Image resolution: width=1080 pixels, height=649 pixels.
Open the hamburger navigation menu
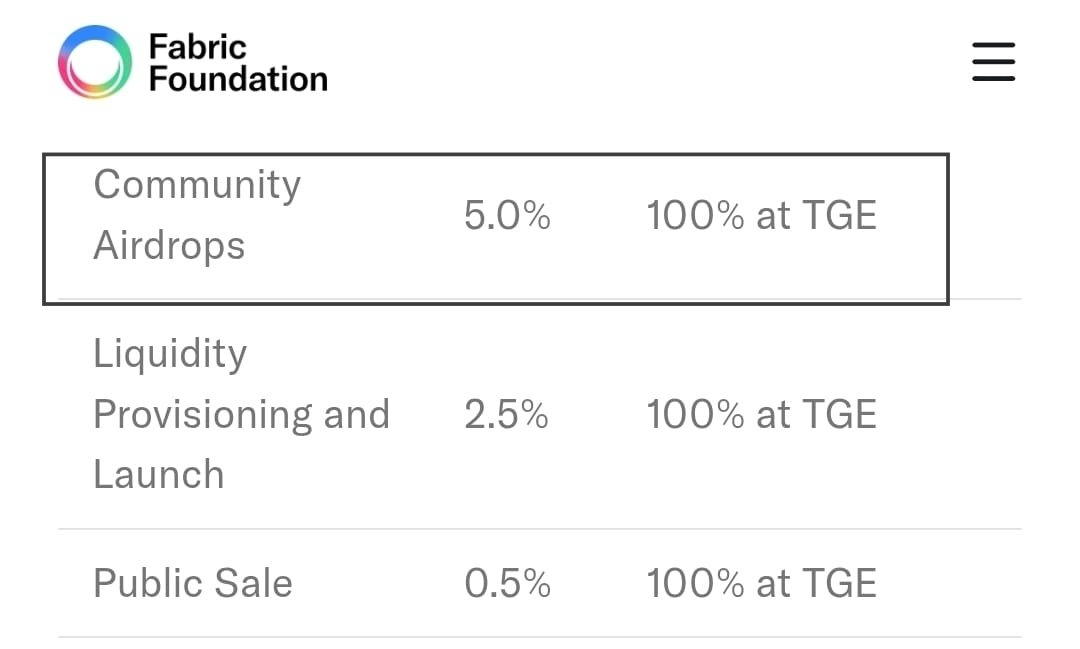click(x=993, y=62)
